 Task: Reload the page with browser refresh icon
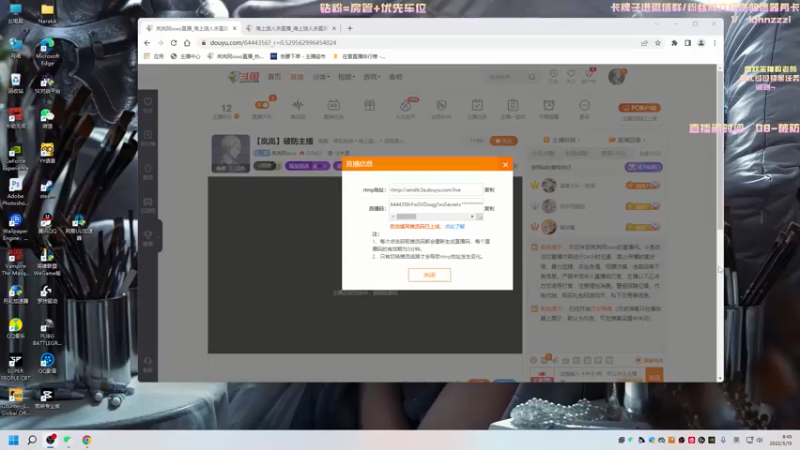(x=173, y=43)
